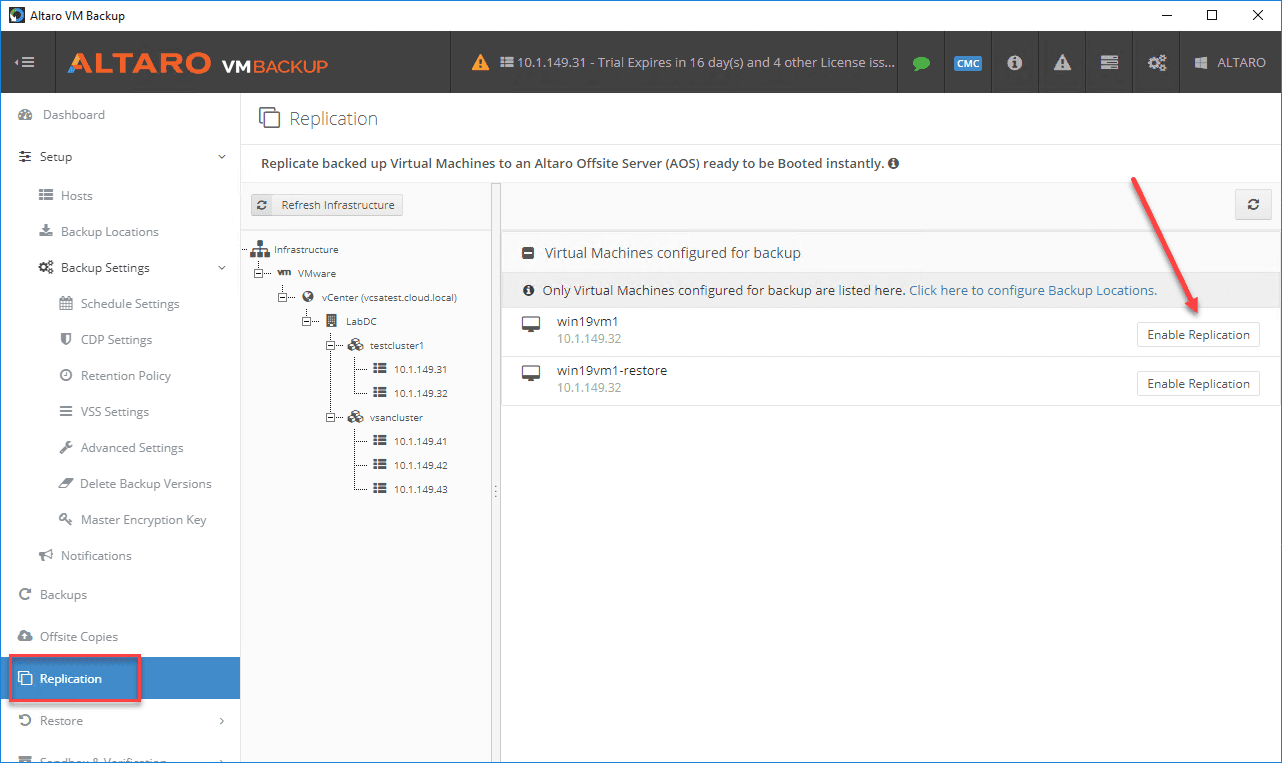Open the settings gears icon in header
Image resolution: width=1282 pixels, height=763 pixels.
(x=1157, y=63)
